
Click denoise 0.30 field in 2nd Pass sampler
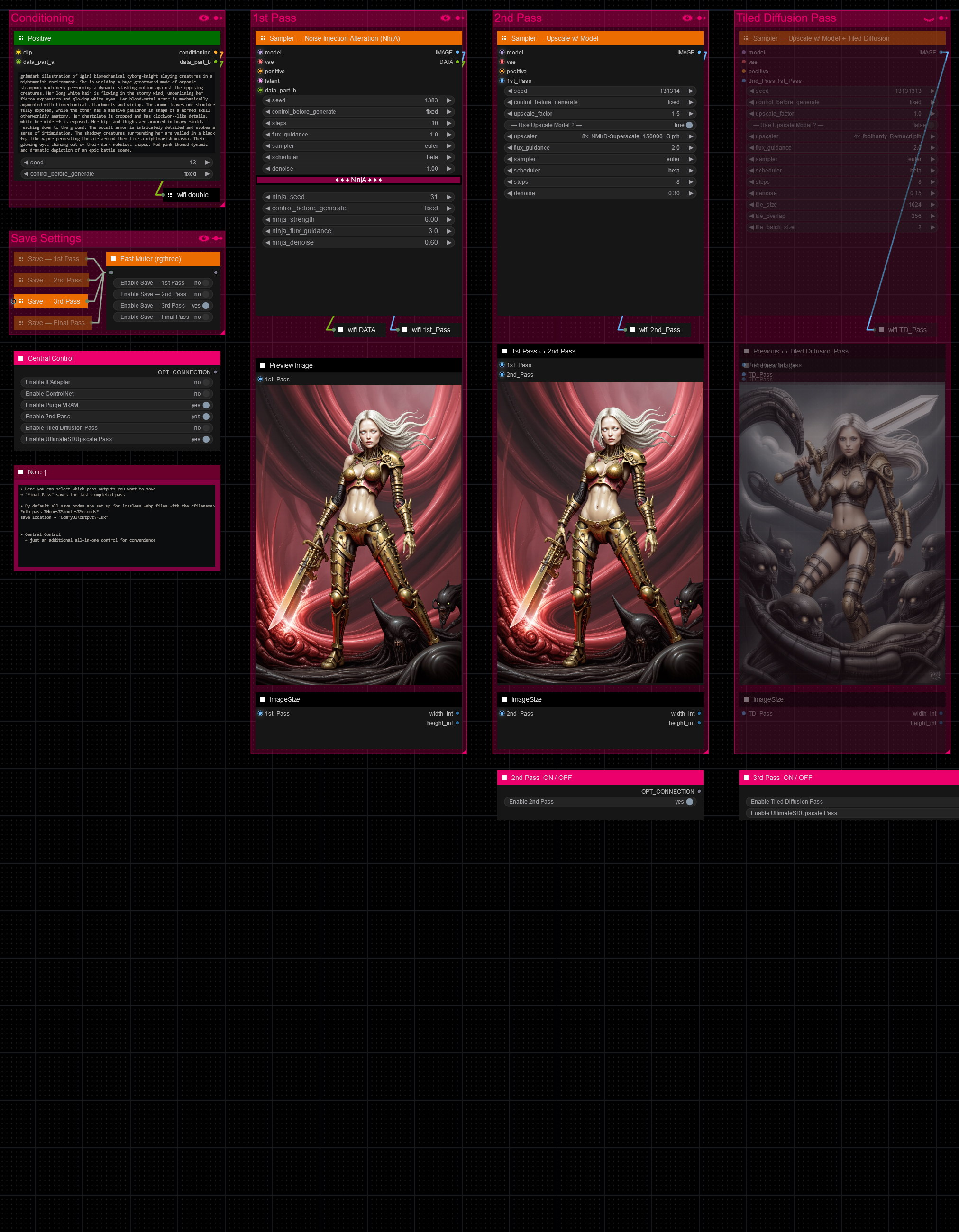pos(600,193)
